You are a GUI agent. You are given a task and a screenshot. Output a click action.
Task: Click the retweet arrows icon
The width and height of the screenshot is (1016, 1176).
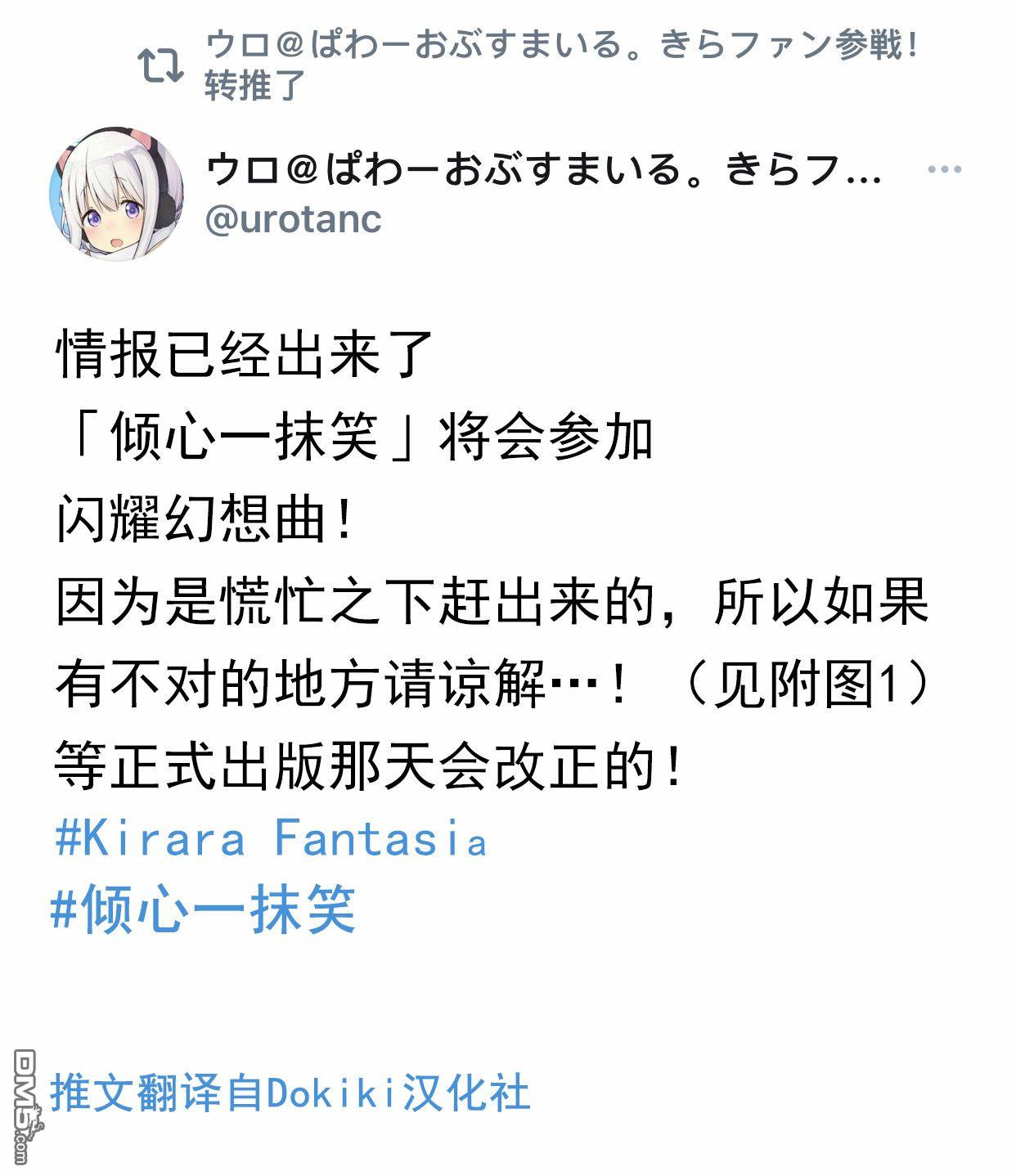[x=160, y=67]
